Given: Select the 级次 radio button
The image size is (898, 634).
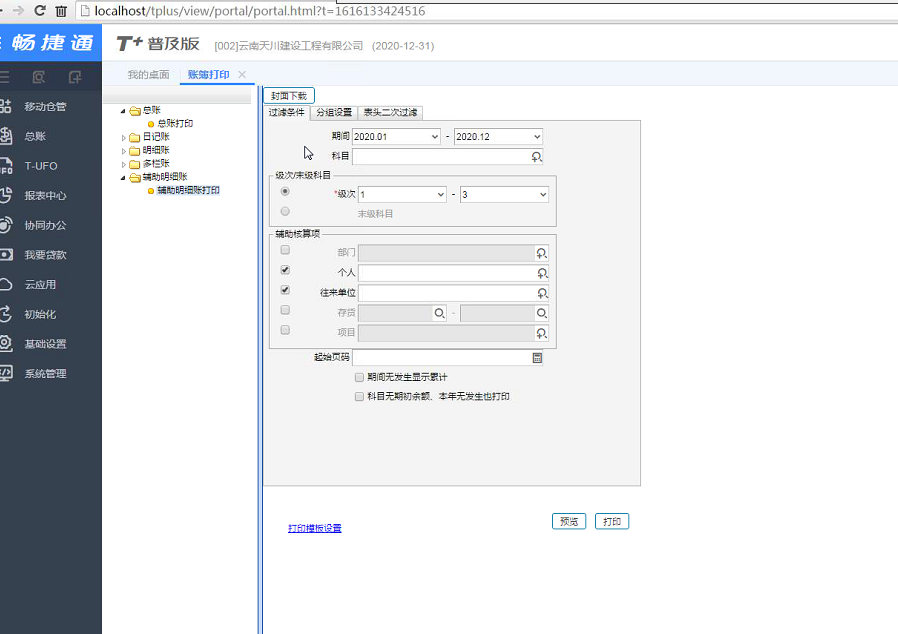Looking at the screenshot, I should 285,191.
